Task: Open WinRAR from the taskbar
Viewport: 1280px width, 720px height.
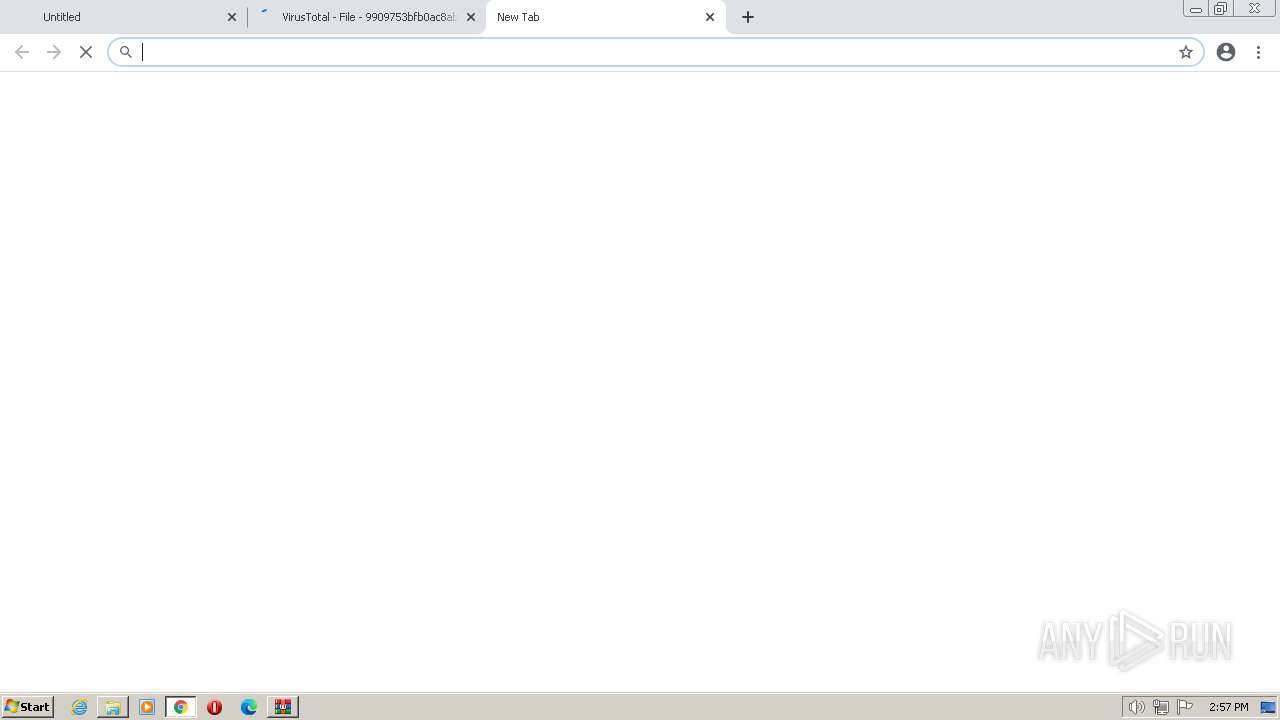Action: click(x=283, y=707)
